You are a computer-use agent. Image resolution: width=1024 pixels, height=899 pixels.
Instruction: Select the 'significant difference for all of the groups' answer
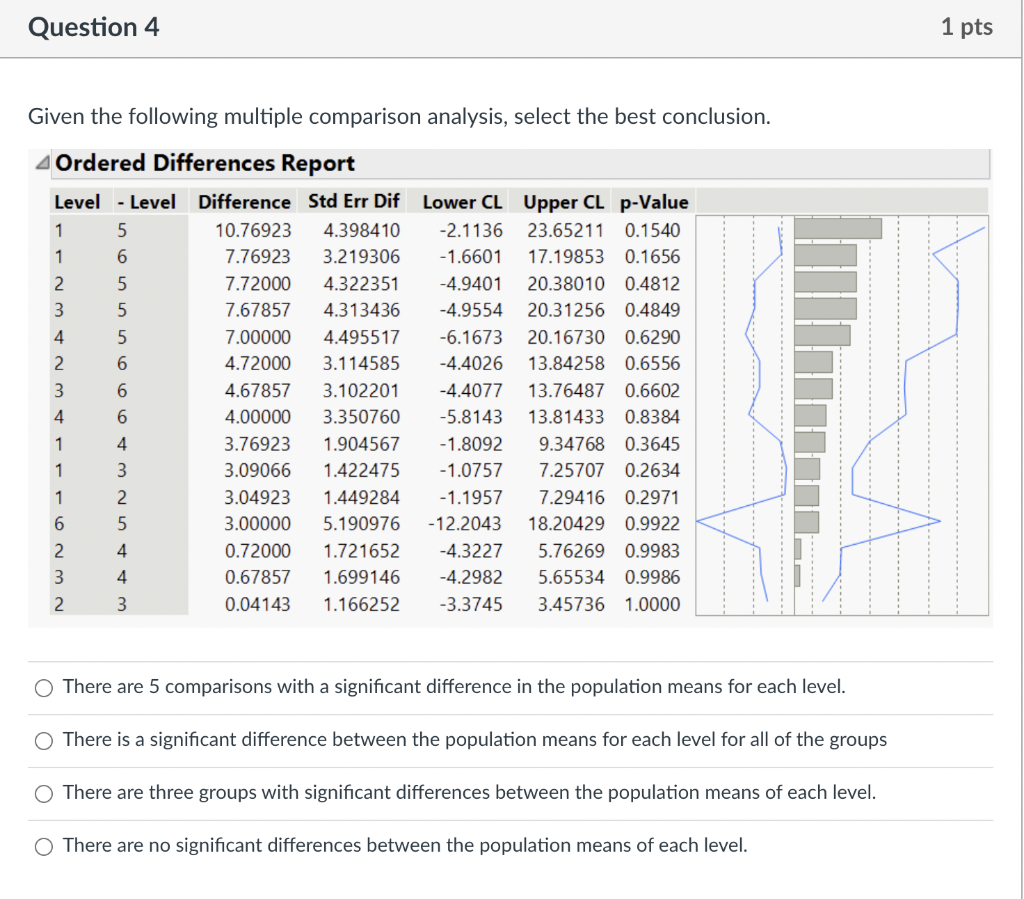point(44,740)
